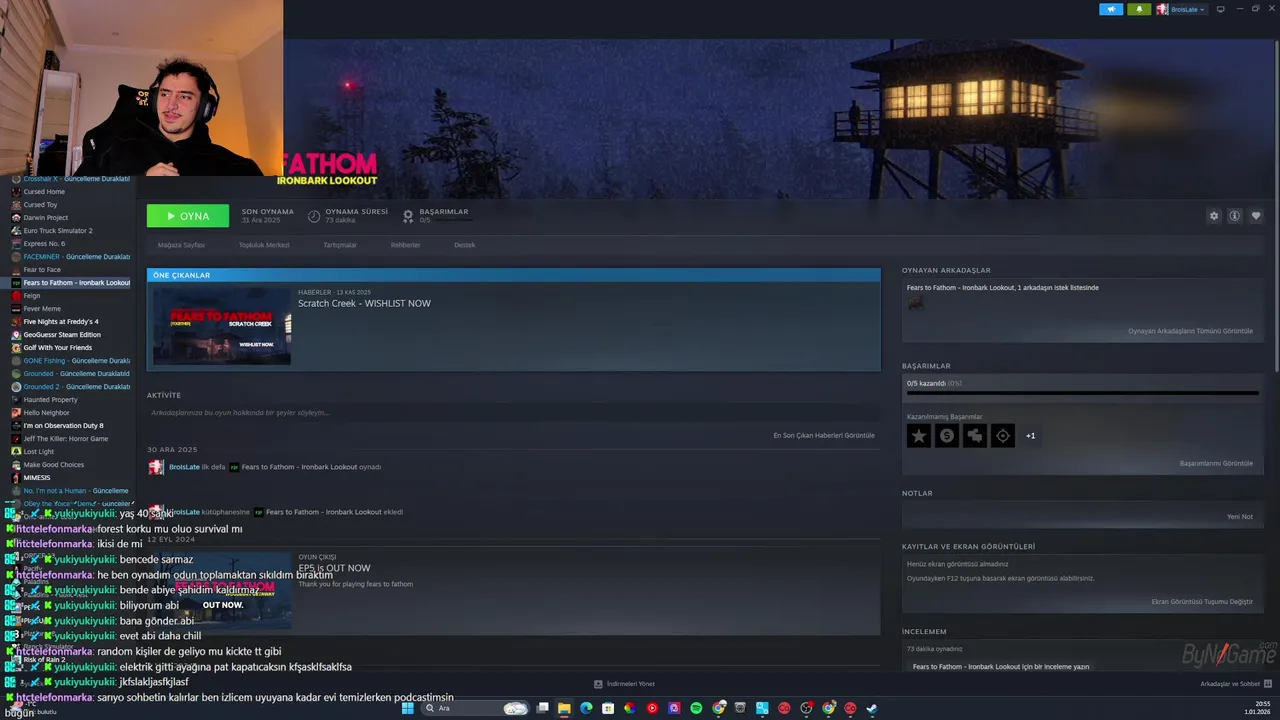The width and height of the screenshot is (1280, 720).
Task: Click En Son Çıkan Haberleri Görüntüle link
Action: tap(824, 435)
